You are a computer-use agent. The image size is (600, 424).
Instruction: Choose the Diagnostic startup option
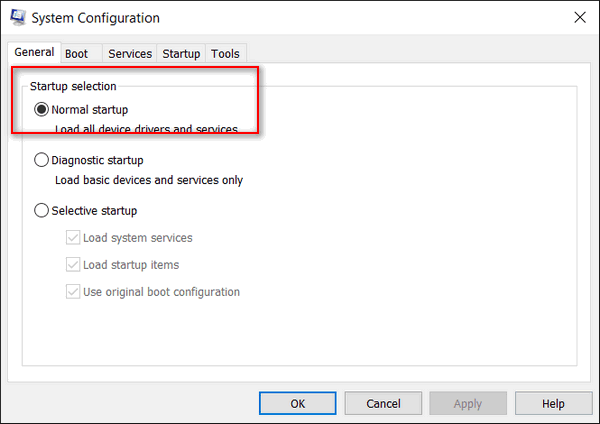click(41, 160)
